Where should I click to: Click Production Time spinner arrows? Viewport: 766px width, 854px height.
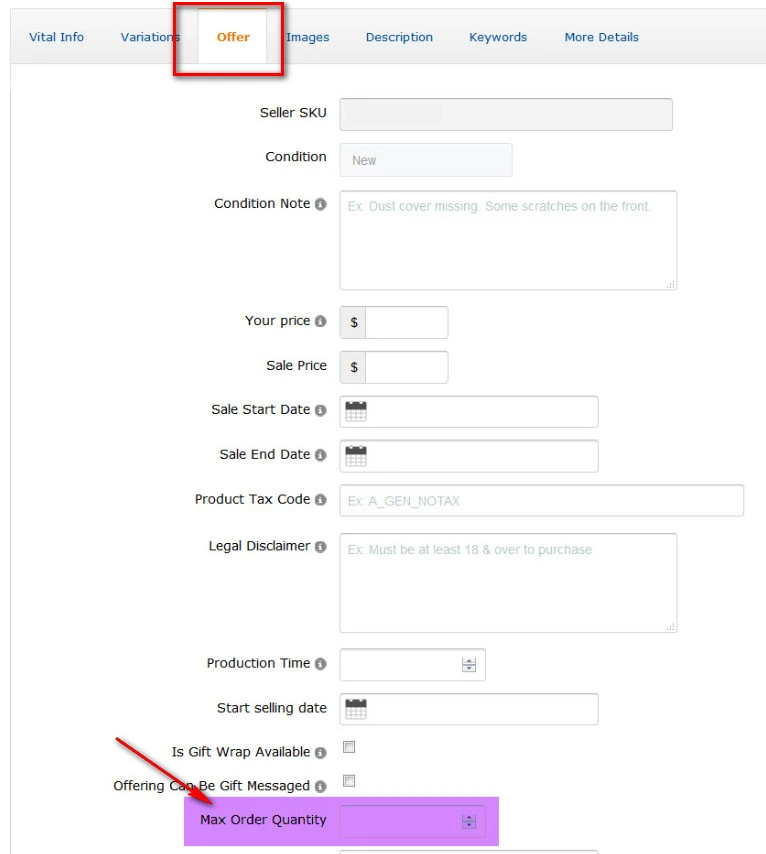point(469,665)
